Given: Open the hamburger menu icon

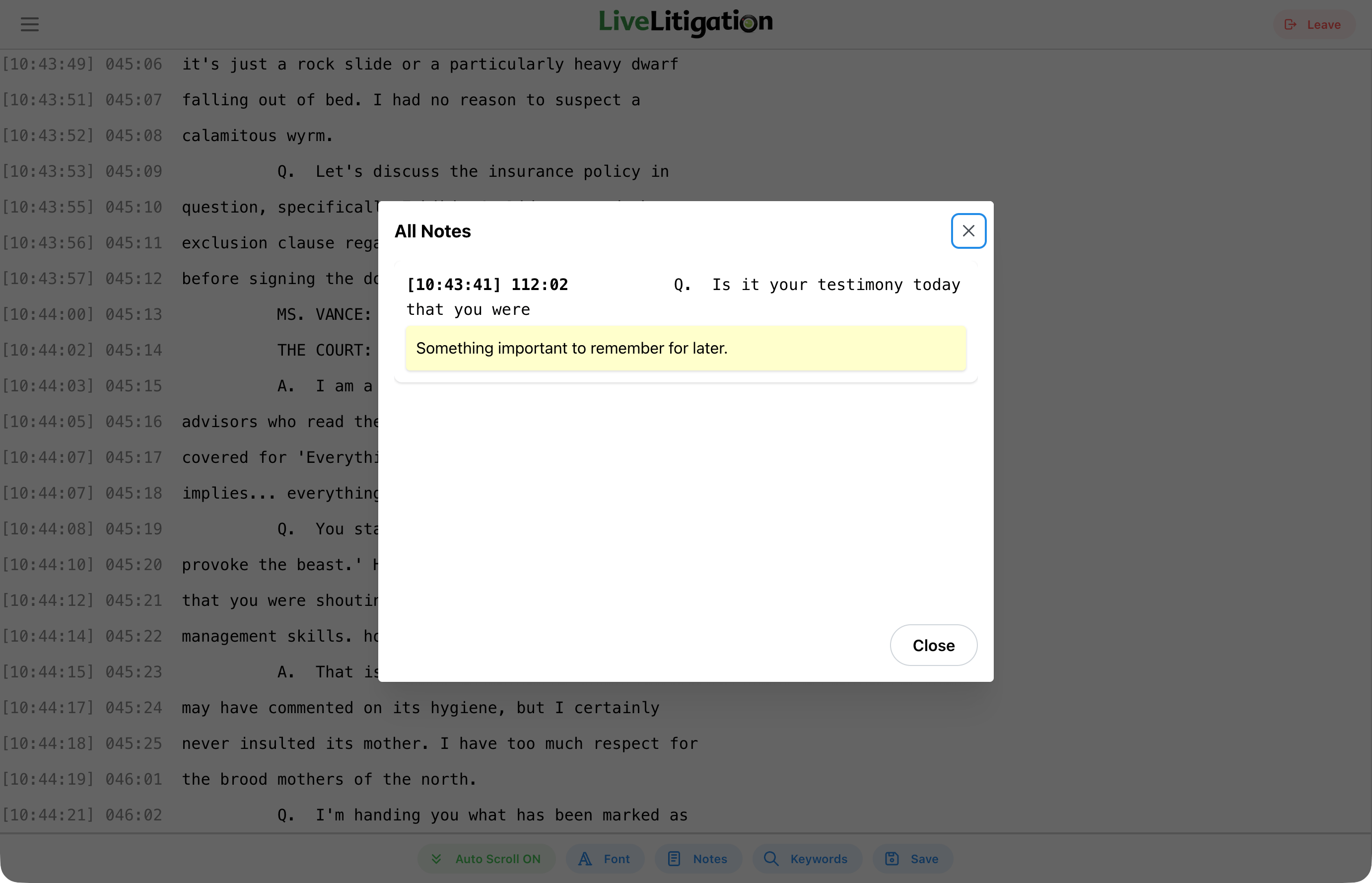Looking at the screenshot, I should (30, 24).
